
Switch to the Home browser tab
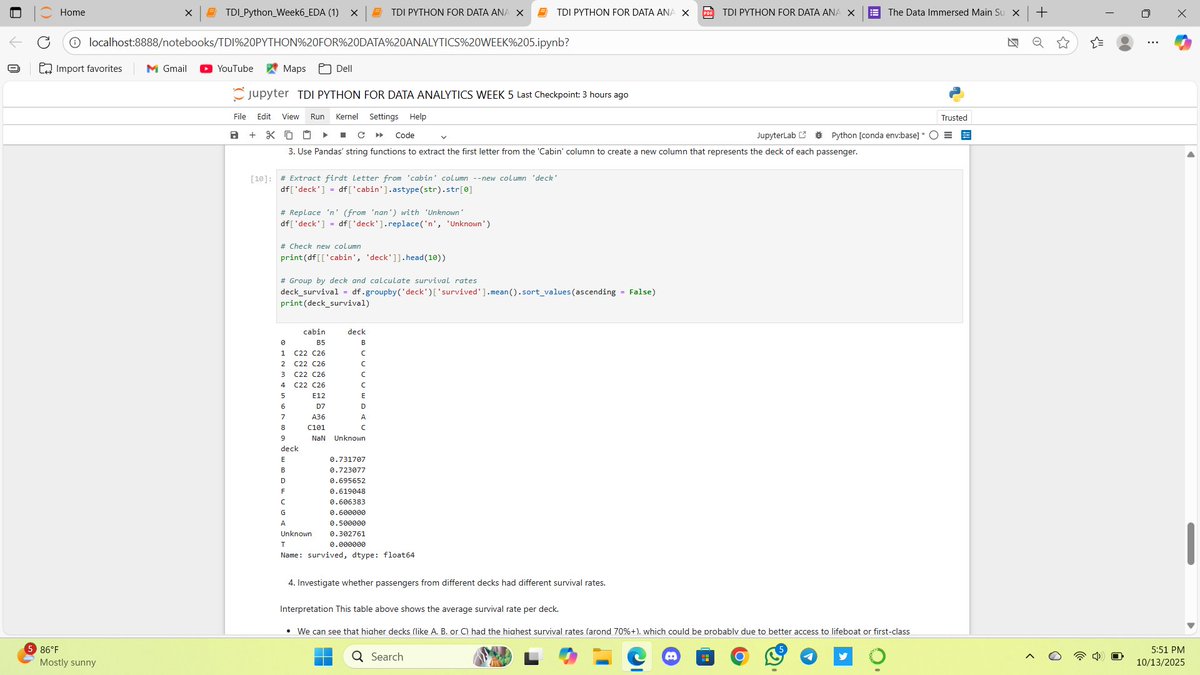(x=115, y=12)
